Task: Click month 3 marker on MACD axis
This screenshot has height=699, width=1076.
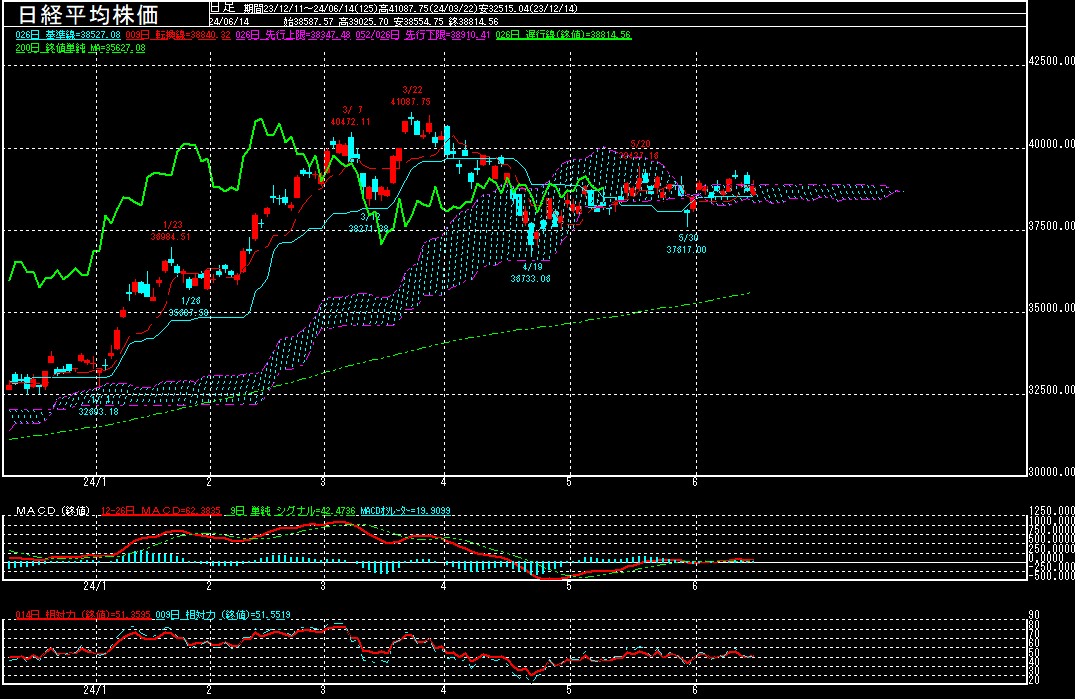Action: coord(323,587)
